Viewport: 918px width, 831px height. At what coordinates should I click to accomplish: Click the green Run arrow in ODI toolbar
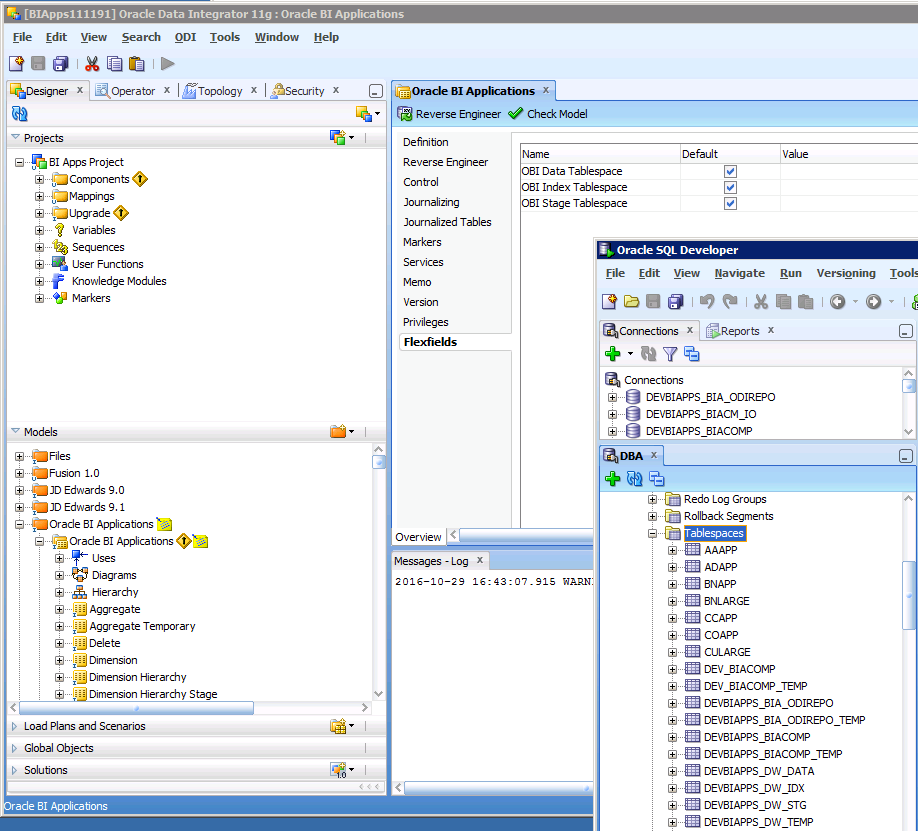tap(167, 63)
